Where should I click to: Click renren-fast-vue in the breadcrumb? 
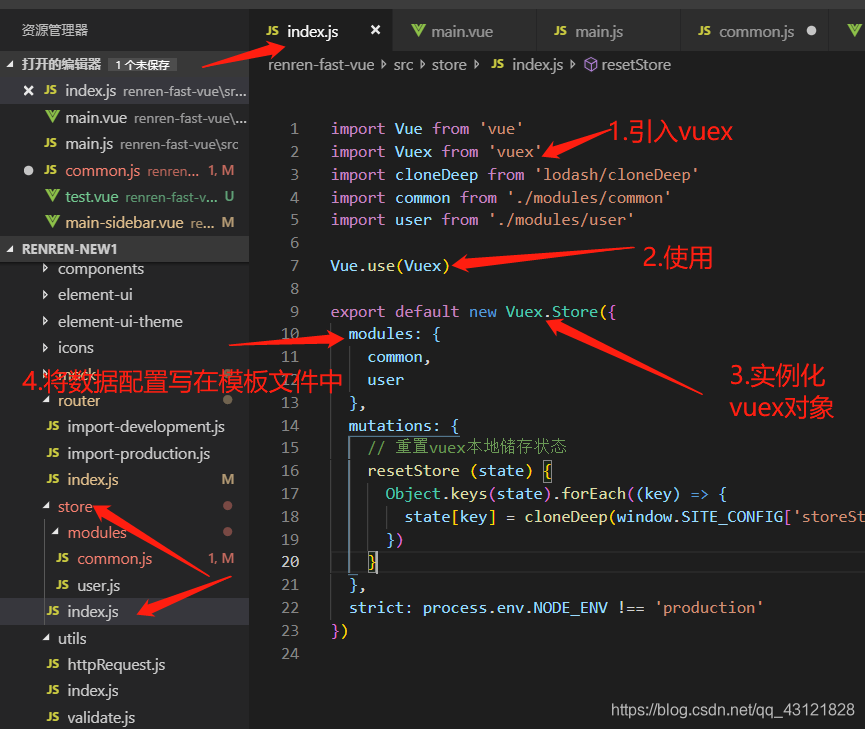[321, 65]
